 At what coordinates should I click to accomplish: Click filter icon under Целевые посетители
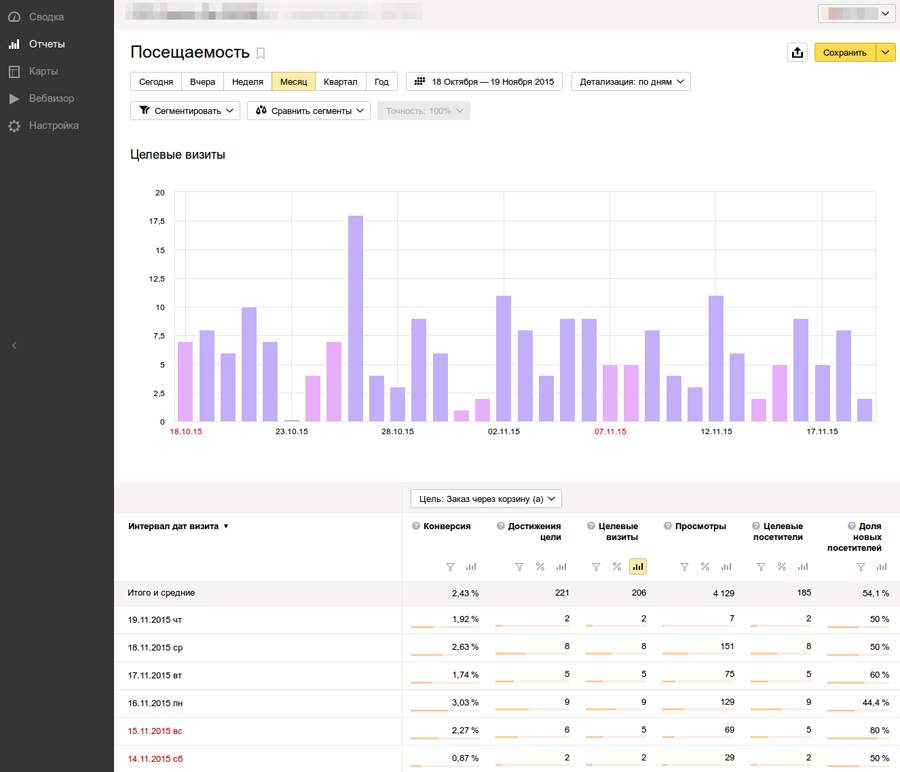click(x=761, y=567)
